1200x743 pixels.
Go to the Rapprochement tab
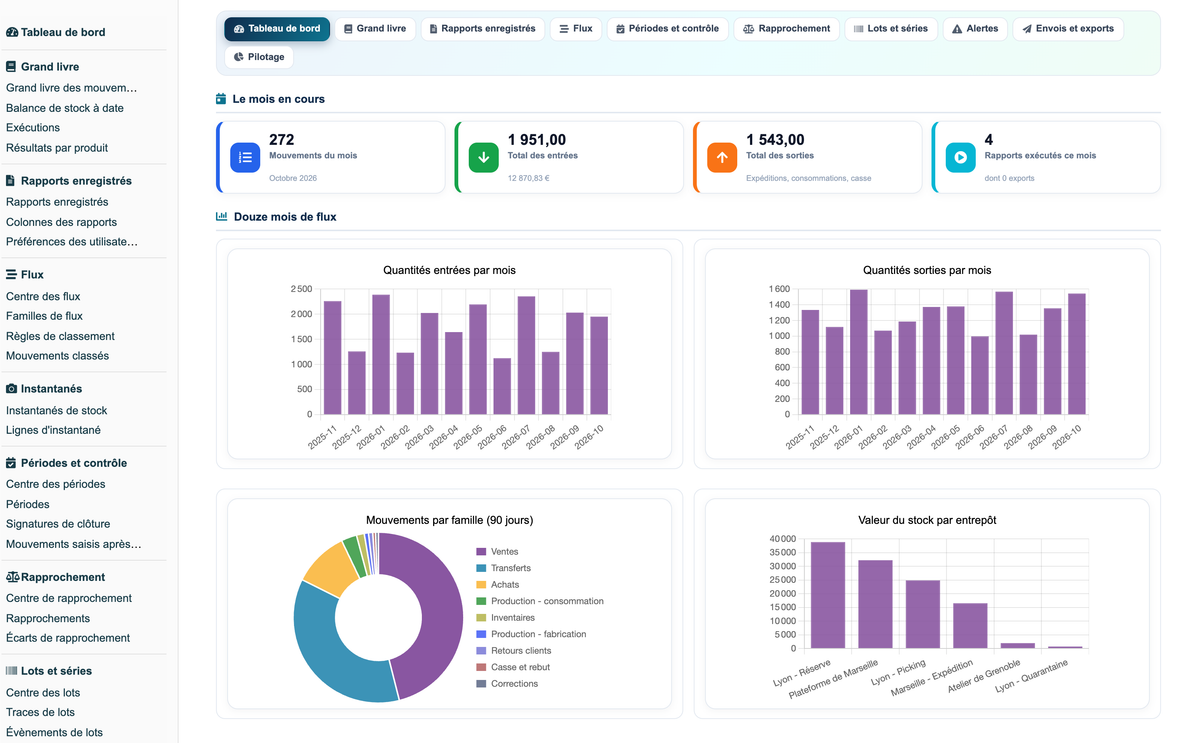point(787,29)
